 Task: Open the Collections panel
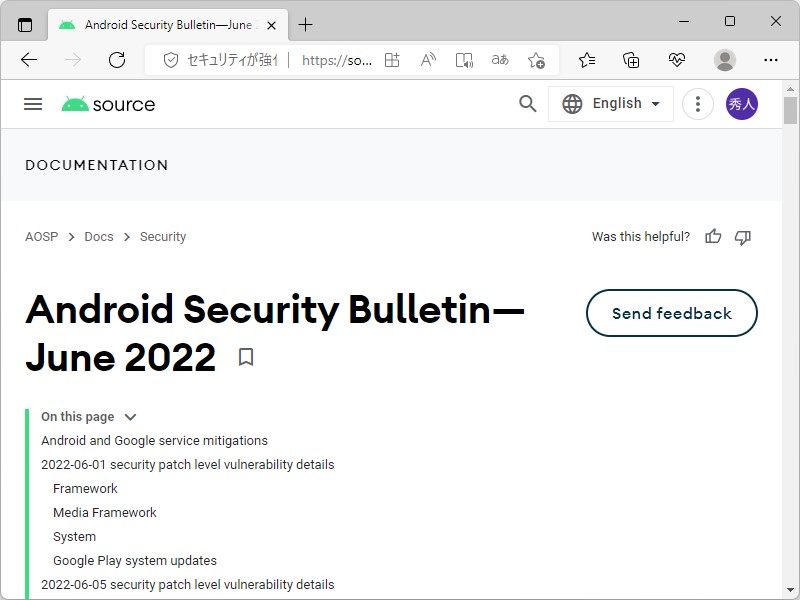click(x=630, y=60)
